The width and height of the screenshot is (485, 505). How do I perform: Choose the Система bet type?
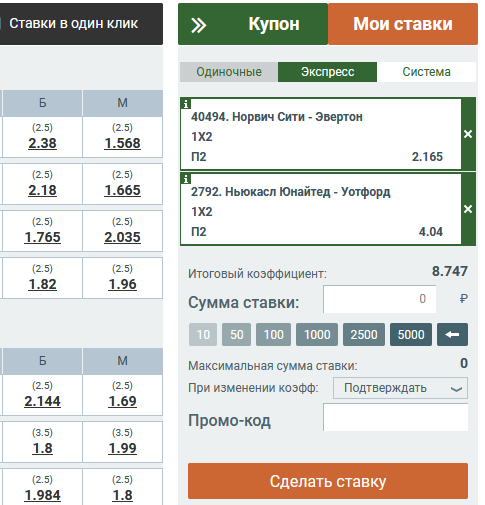point(426,72)
